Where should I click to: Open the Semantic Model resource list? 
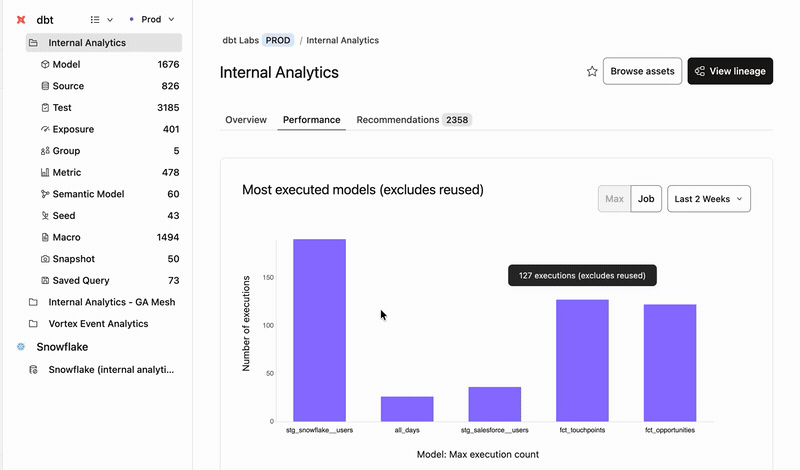(110, 194)
